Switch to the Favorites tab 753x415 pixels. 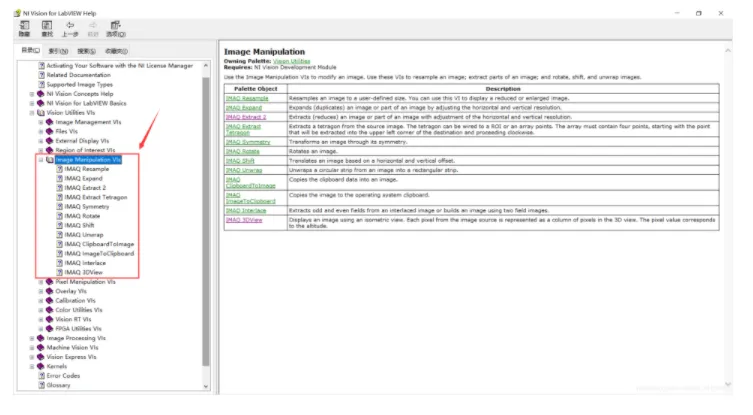pyautogui.click(x=116, y=51)
